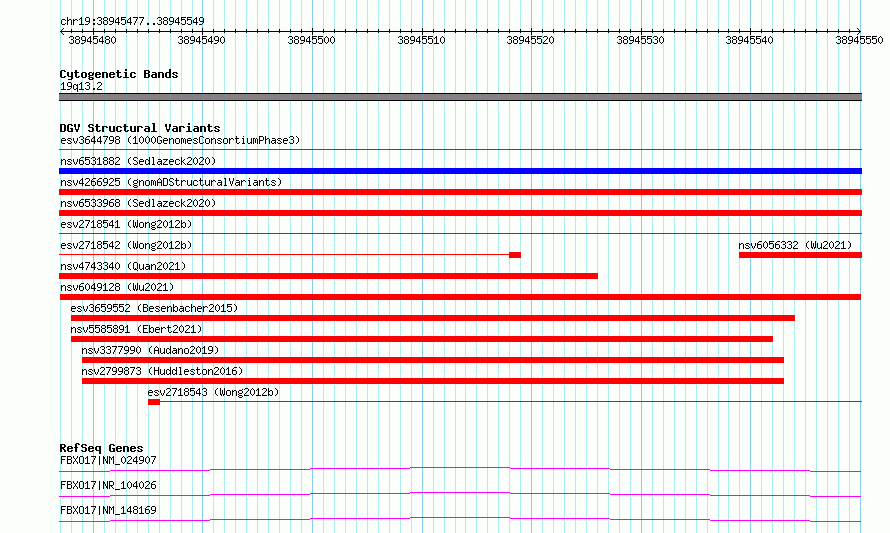Click ruler position label 38945510
This screenshot has width=890, height=533.
421,40
